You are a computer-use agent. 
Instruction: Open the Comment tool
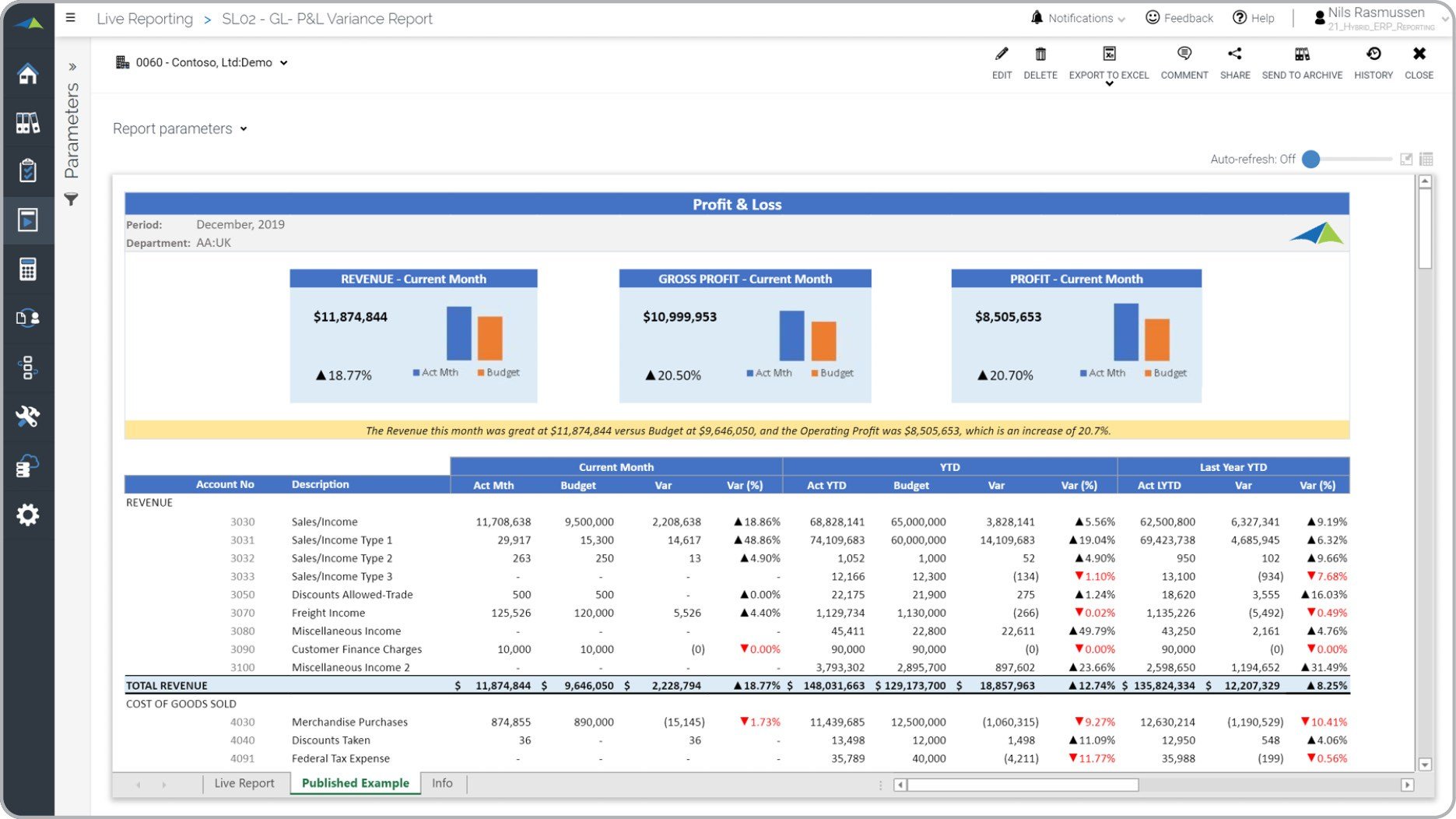point(1184,54)
